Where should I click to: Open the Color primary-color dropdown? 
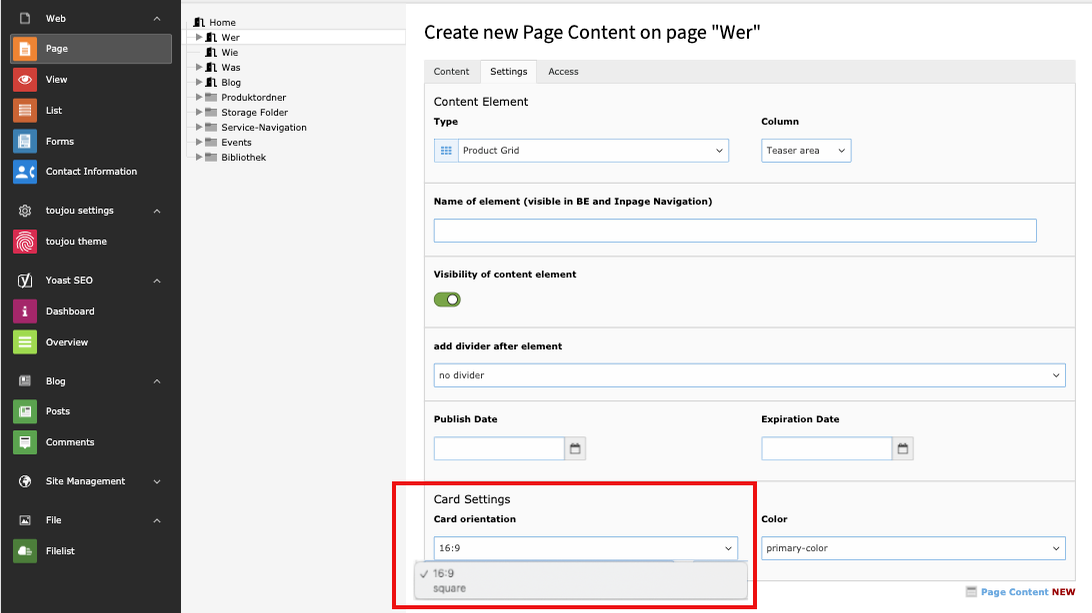[912, 548]
